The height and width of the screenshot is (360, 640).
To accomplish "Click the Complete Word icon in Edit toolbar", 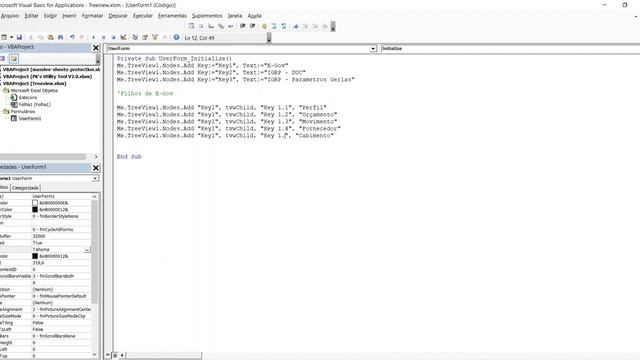I will click(x=231, y=26).
